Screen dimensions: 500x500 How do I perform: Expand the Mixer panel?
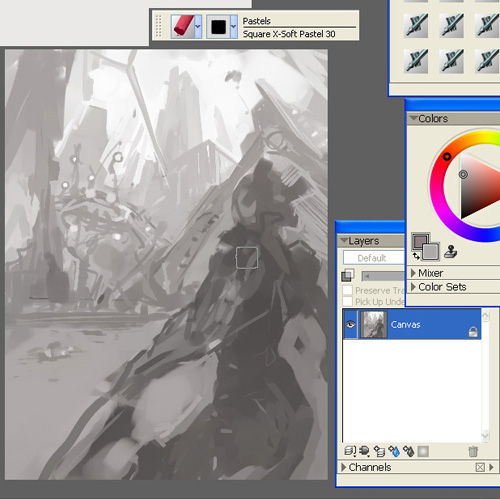tap(413, 273)
